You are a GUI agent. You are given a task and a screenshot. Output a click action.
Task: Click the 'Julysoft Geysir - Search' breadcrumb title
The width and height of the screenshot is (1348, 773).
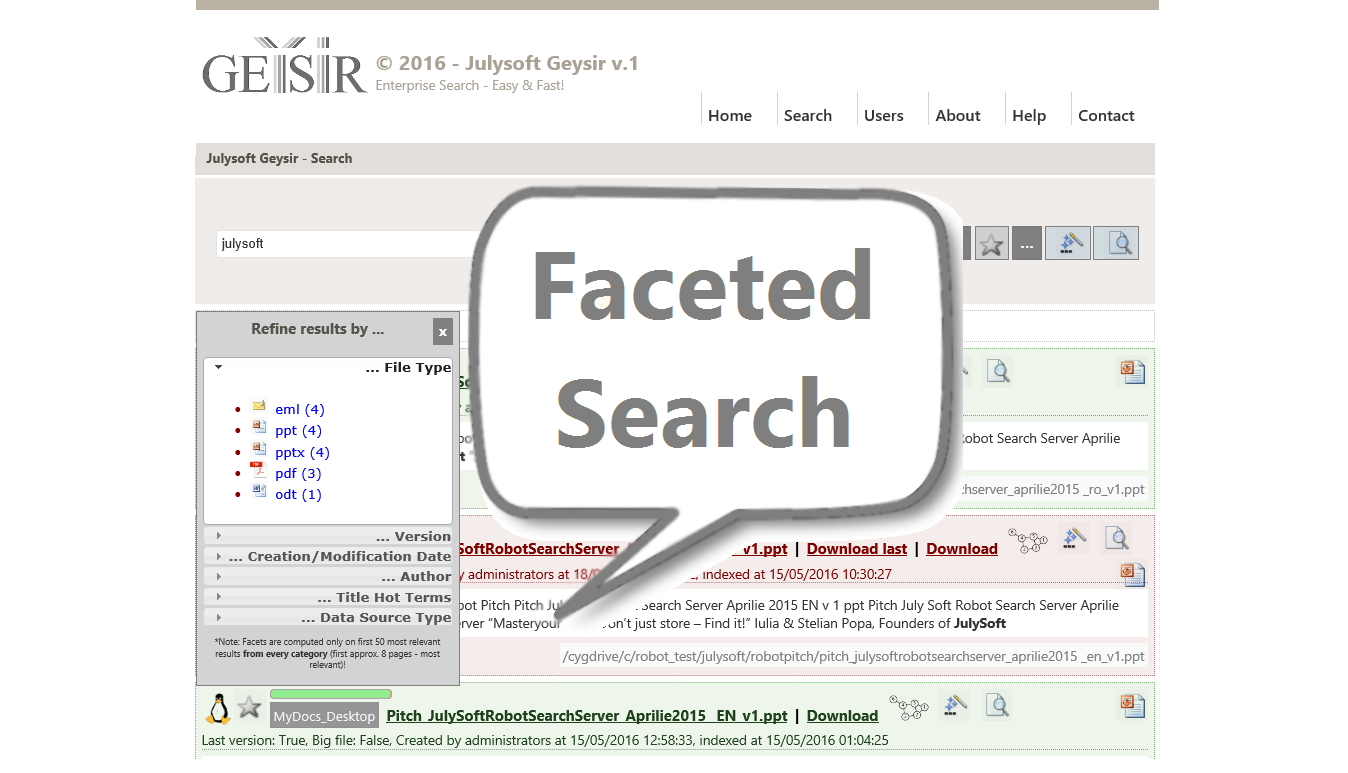pos(279,158)
